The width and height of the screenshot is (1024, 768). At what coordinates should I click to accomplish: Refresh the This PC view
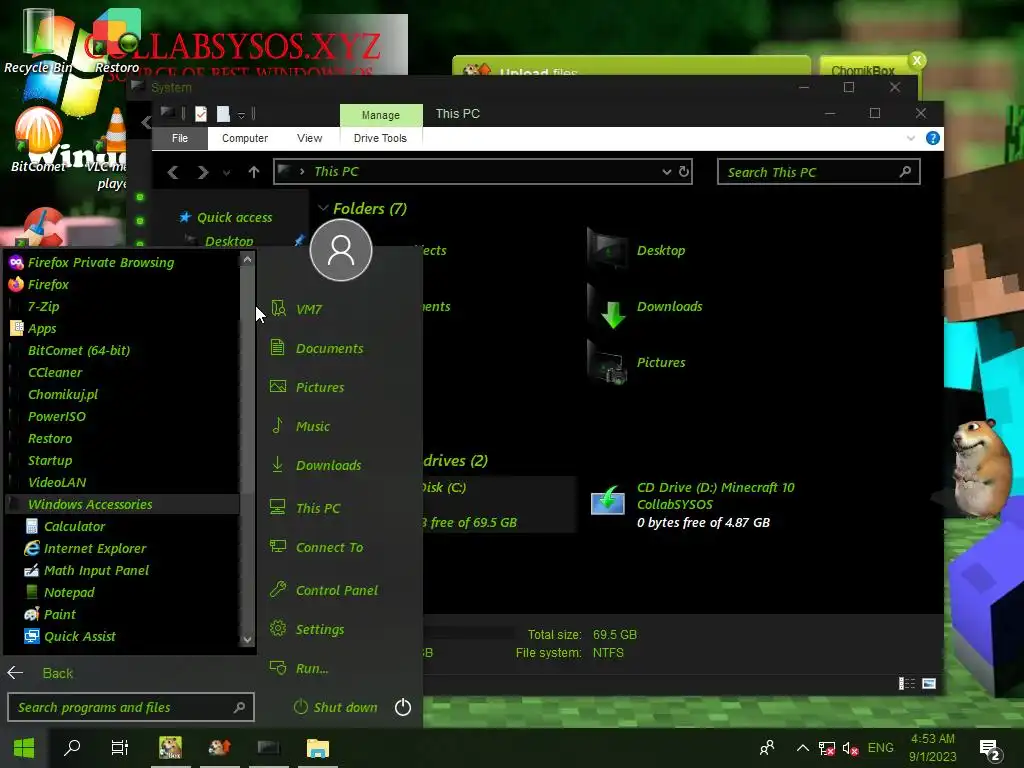point(684,172)
